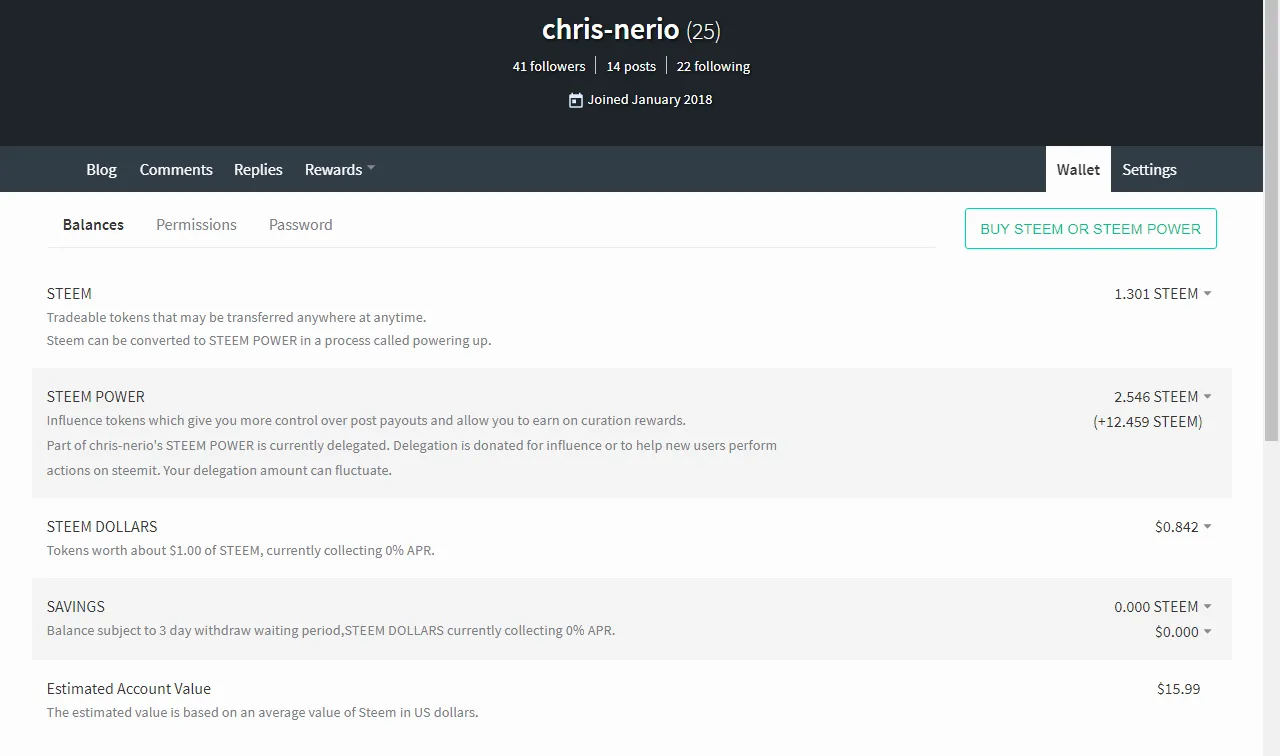Expand the 1.301 STEEM balance dropdown
Screen dimensions: 1280x756
1163,294
